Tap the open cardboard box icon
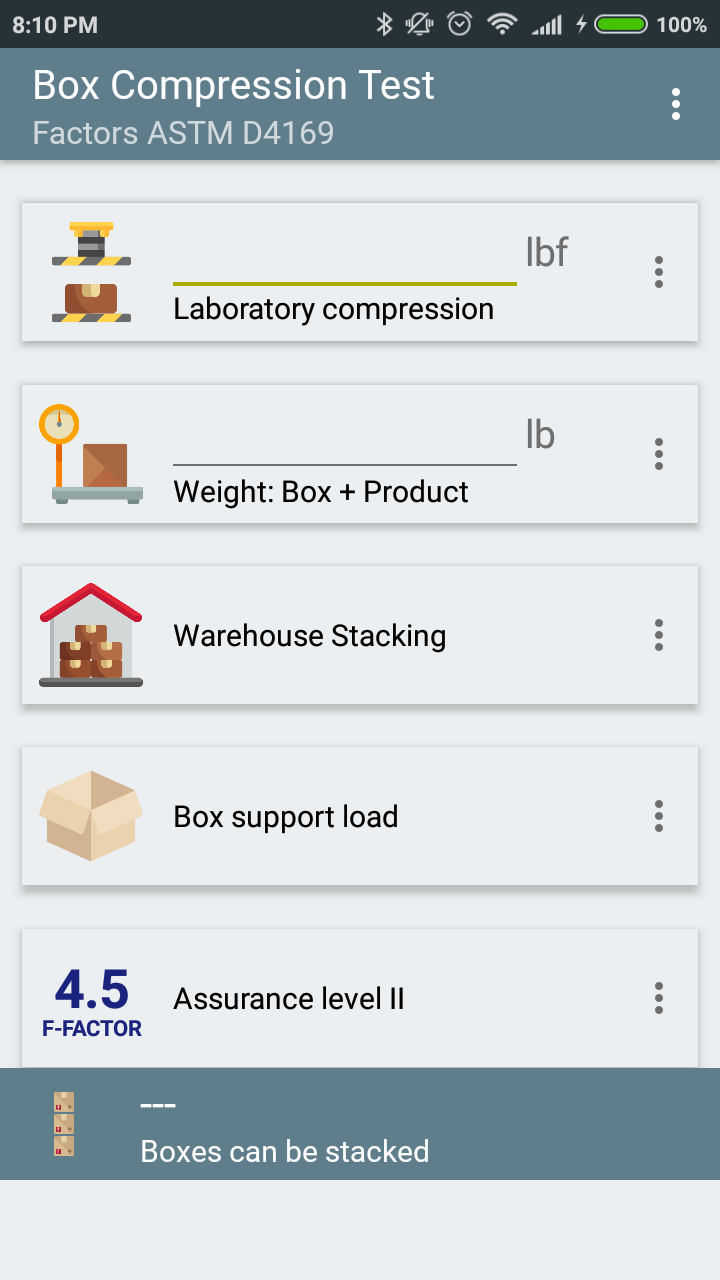The height and width of the screenshot is (1280, 720). pos(91,816)
